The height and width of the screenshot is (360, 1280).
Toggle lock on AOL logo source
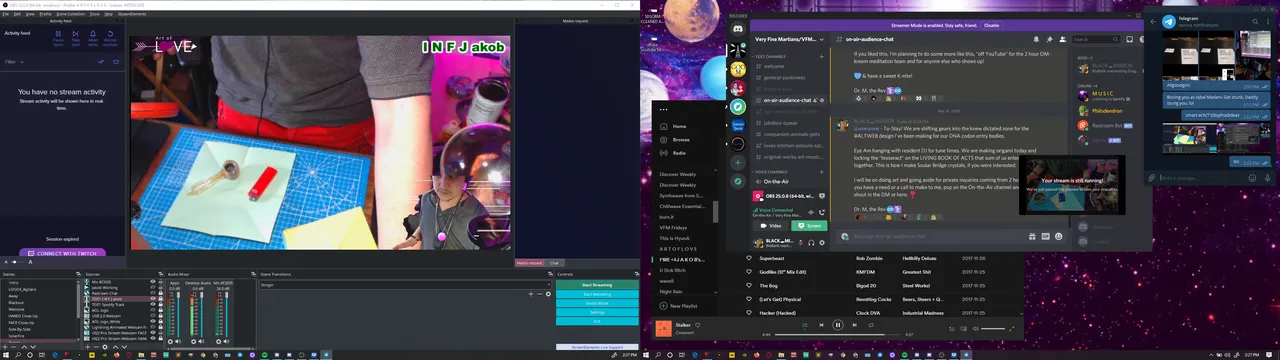point(161,310)
